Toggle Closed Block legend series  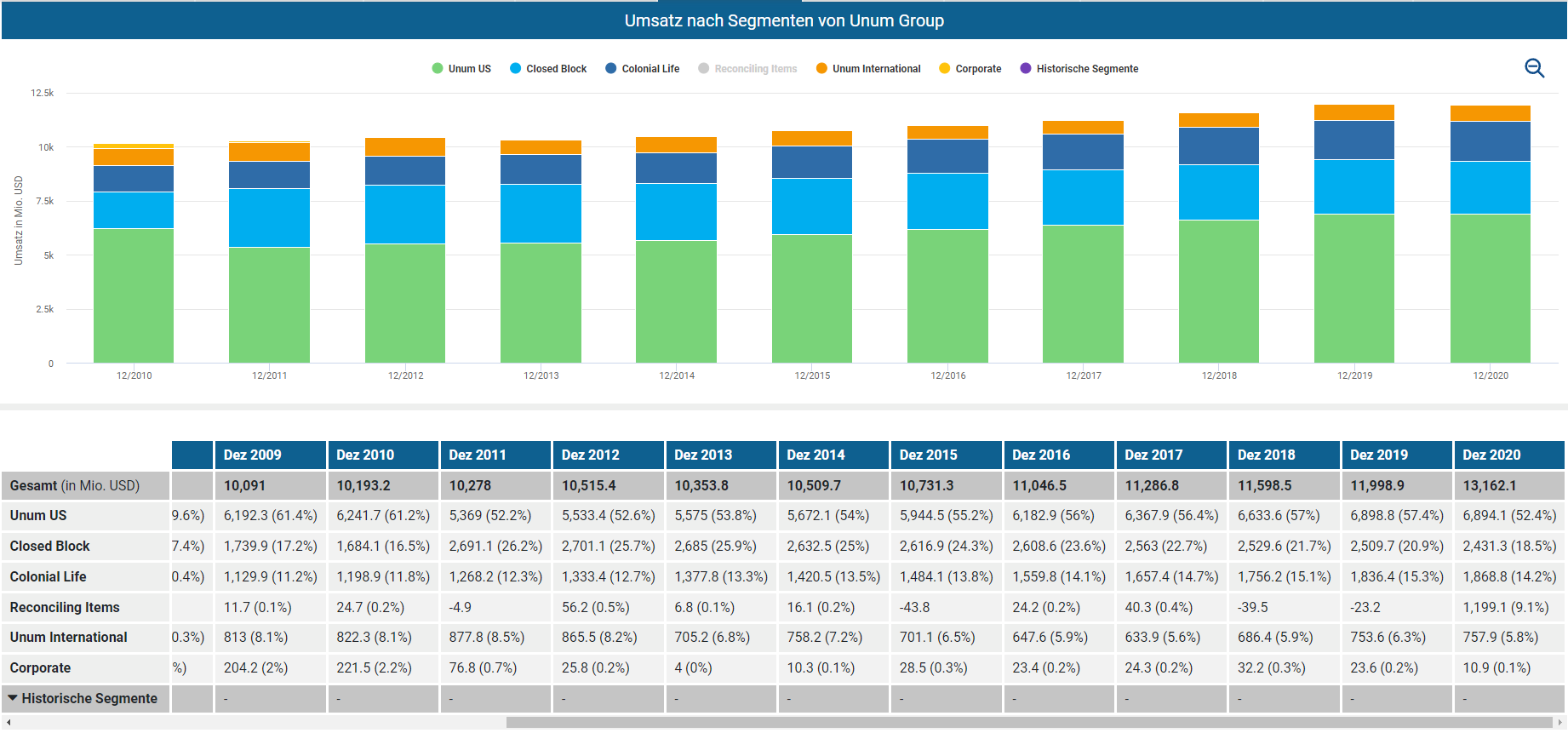click(x=548, y=69)
